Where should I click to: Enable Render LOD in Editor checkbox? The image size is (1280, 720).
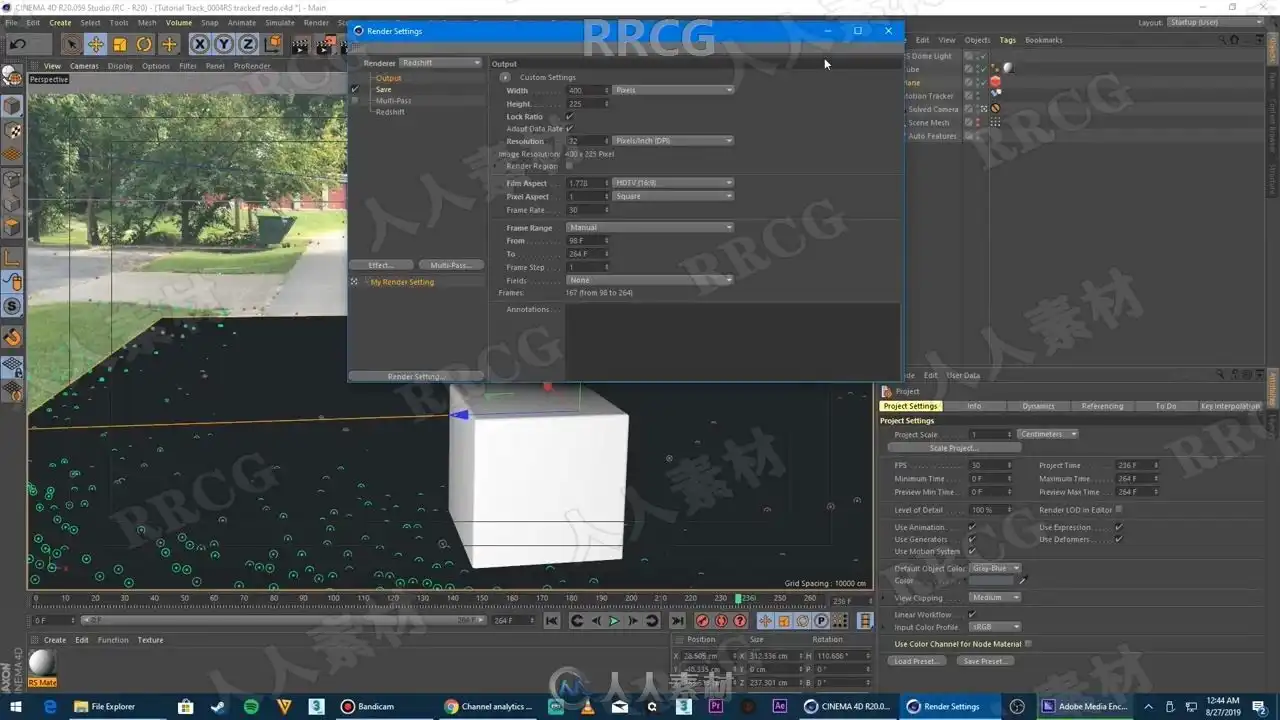[x=1119, y=510]
